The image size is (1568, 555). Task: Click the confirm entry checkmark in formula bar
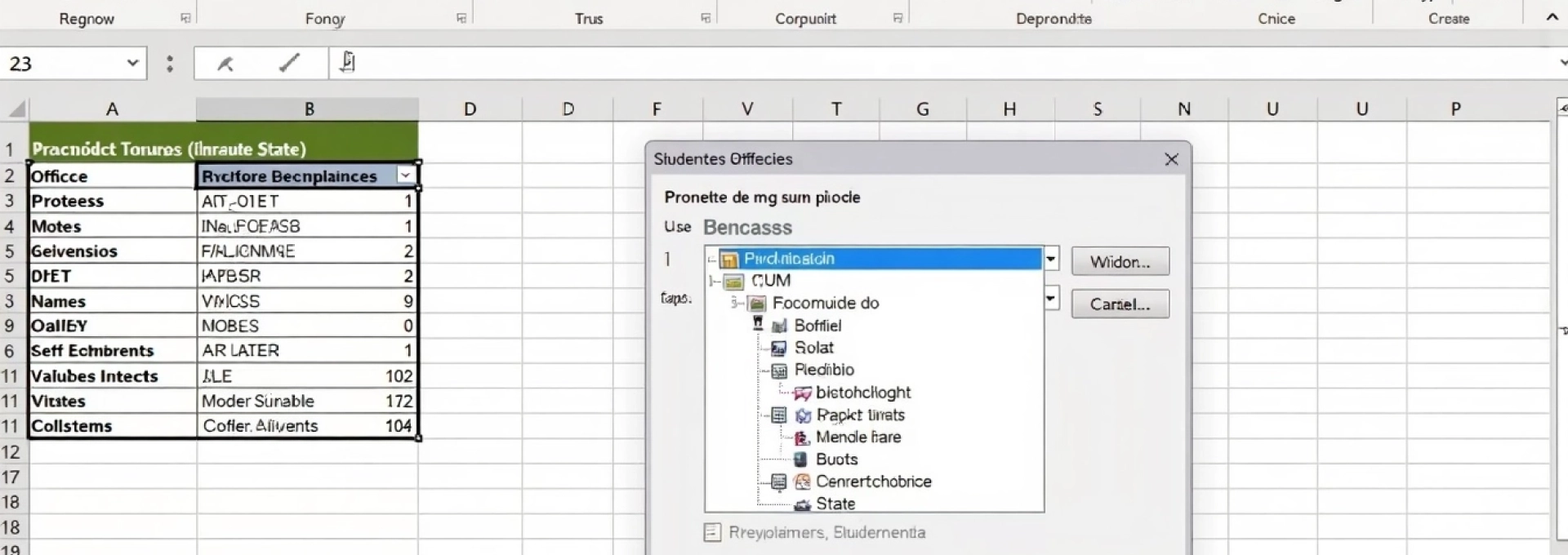click(x=289, y=63)
